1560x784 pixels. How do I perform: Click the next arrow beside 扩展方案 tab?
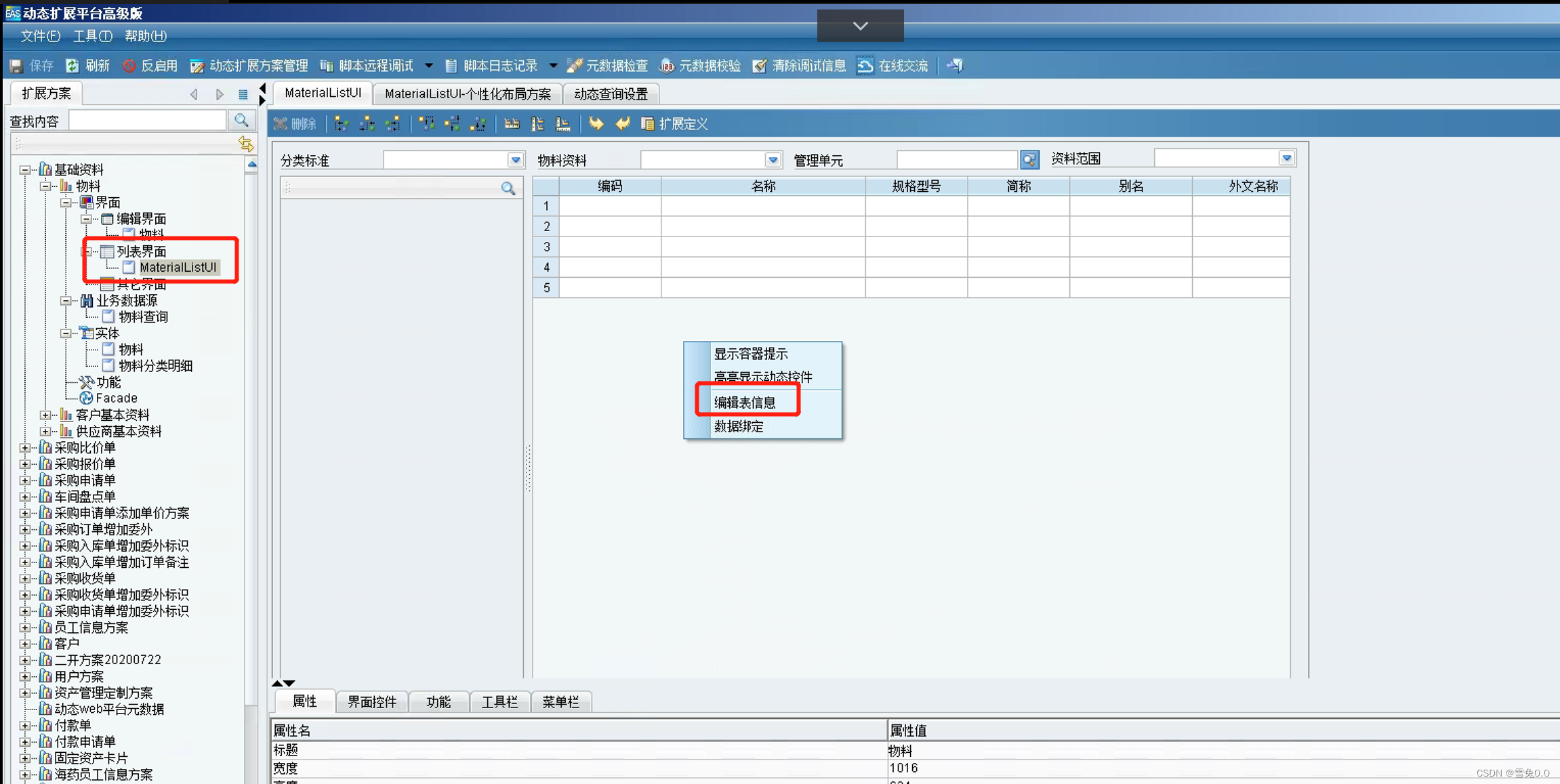pyautogui.click(x=220, y=94)
